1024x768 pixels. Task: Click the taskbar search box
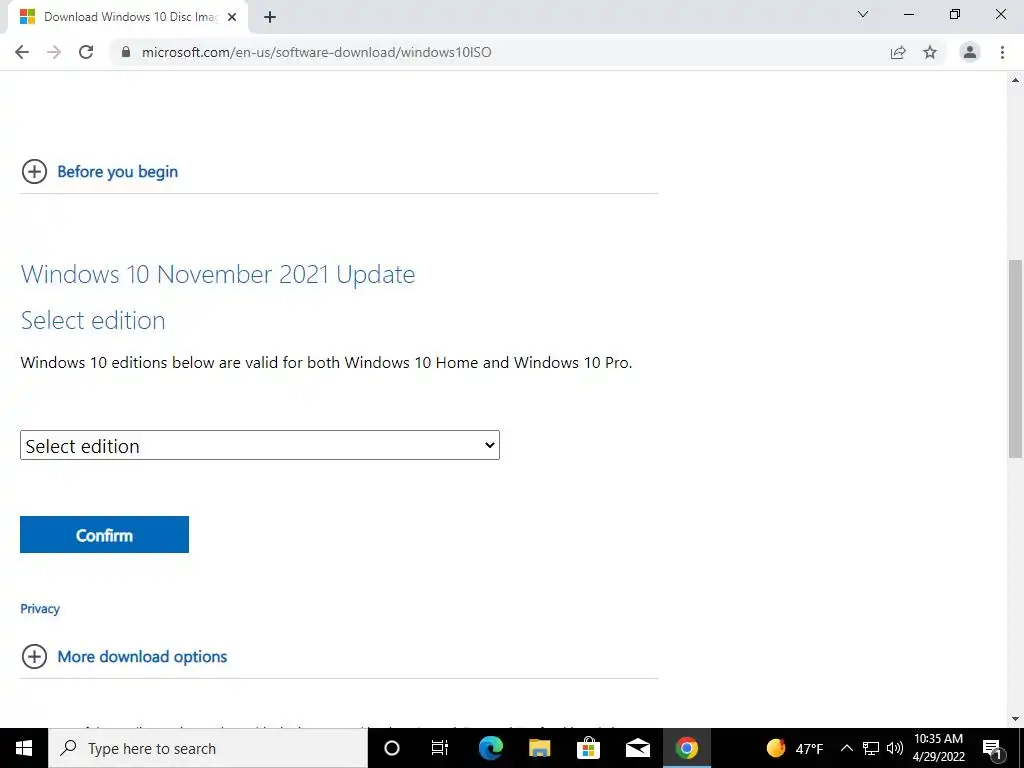208,748
